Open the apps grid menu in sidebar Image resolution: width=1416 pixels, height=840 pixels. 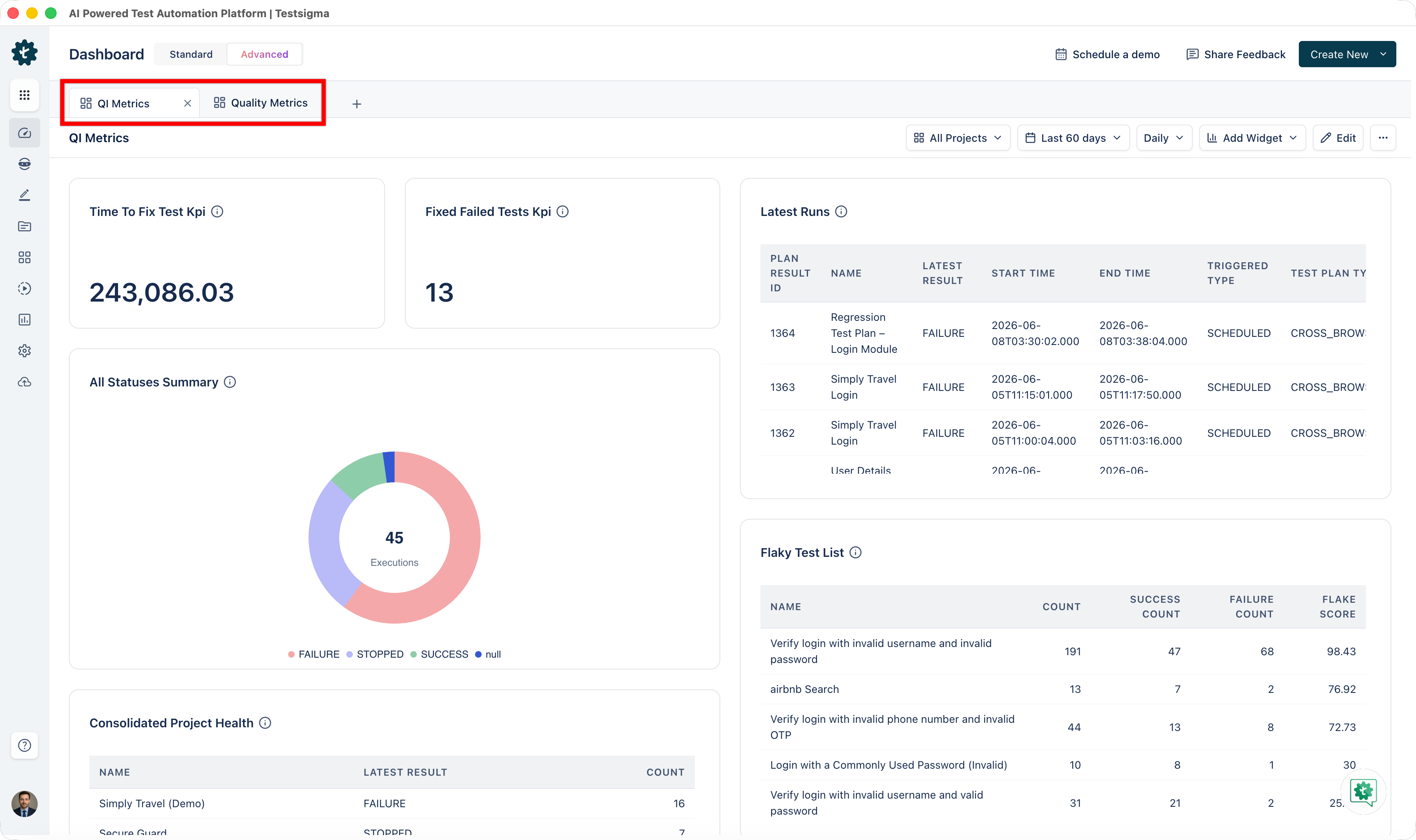[24, 95]
